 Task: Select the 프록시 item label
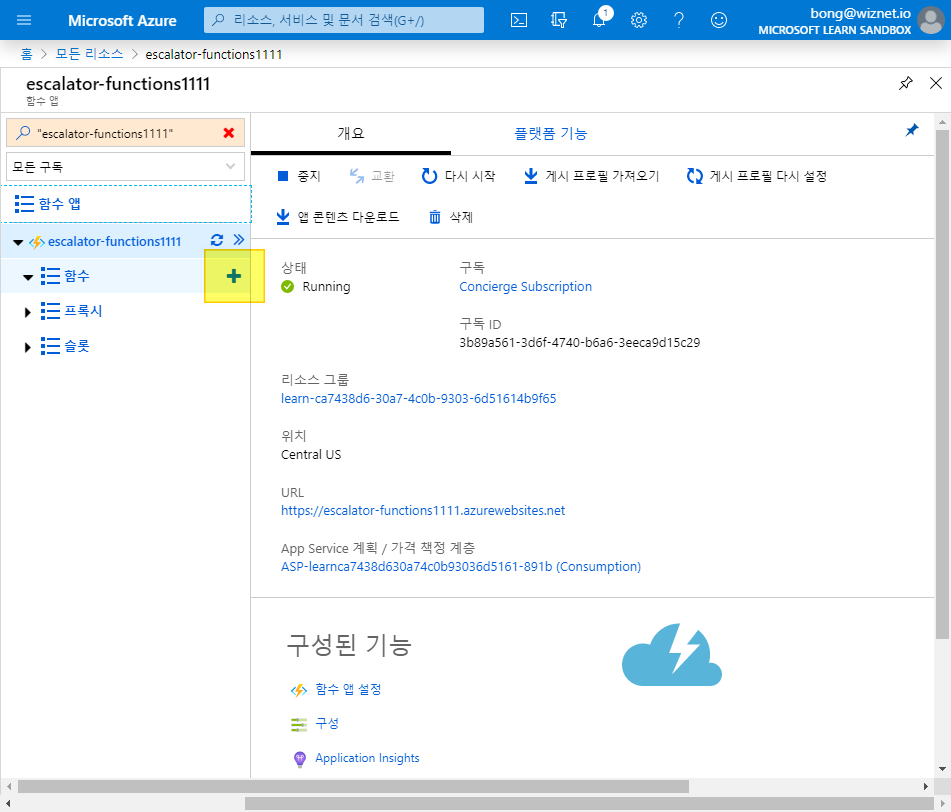click(x=83, y=311)
